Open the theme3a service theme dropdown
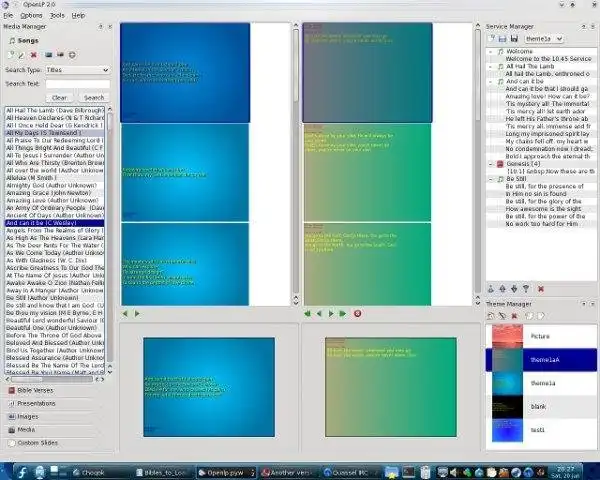The height and width of the screenshot is (480, 600). click(544, 39)
